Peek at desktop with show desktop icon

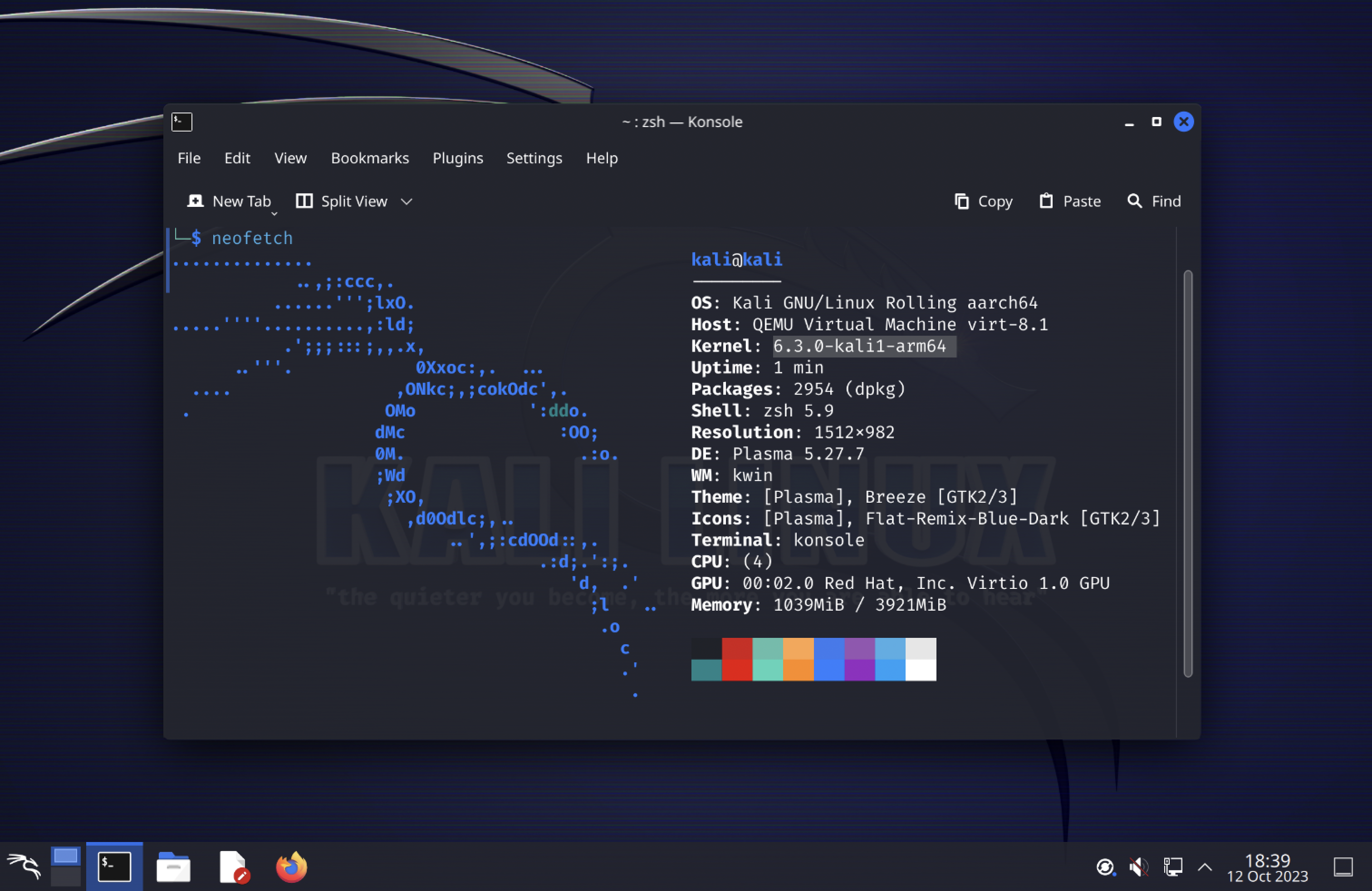point(1343,867)
